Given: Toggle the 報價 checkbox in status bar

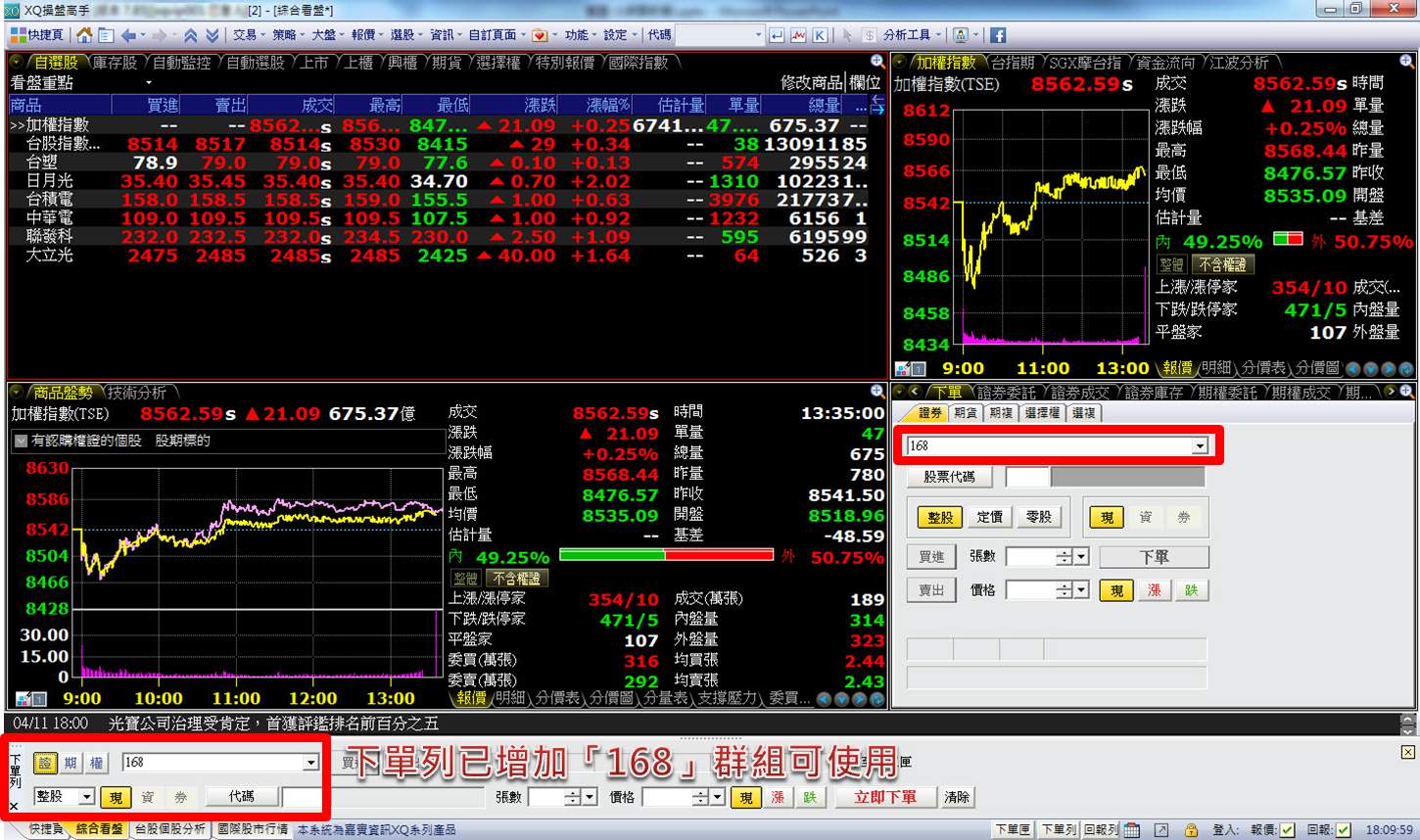Looking at the screenshot, I should 1287,829.
